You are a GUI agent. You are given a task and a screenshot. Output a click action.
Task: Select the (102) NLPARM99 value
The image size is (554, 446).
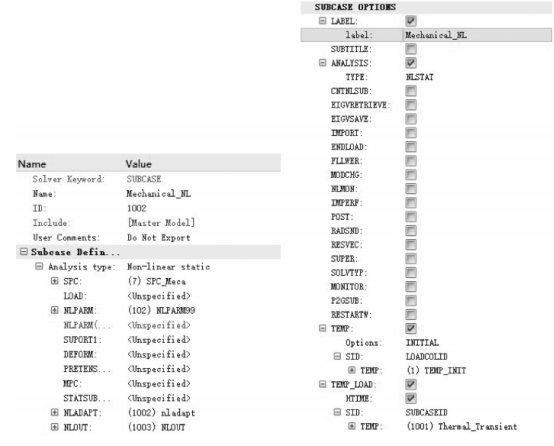(x=161, y=310)
